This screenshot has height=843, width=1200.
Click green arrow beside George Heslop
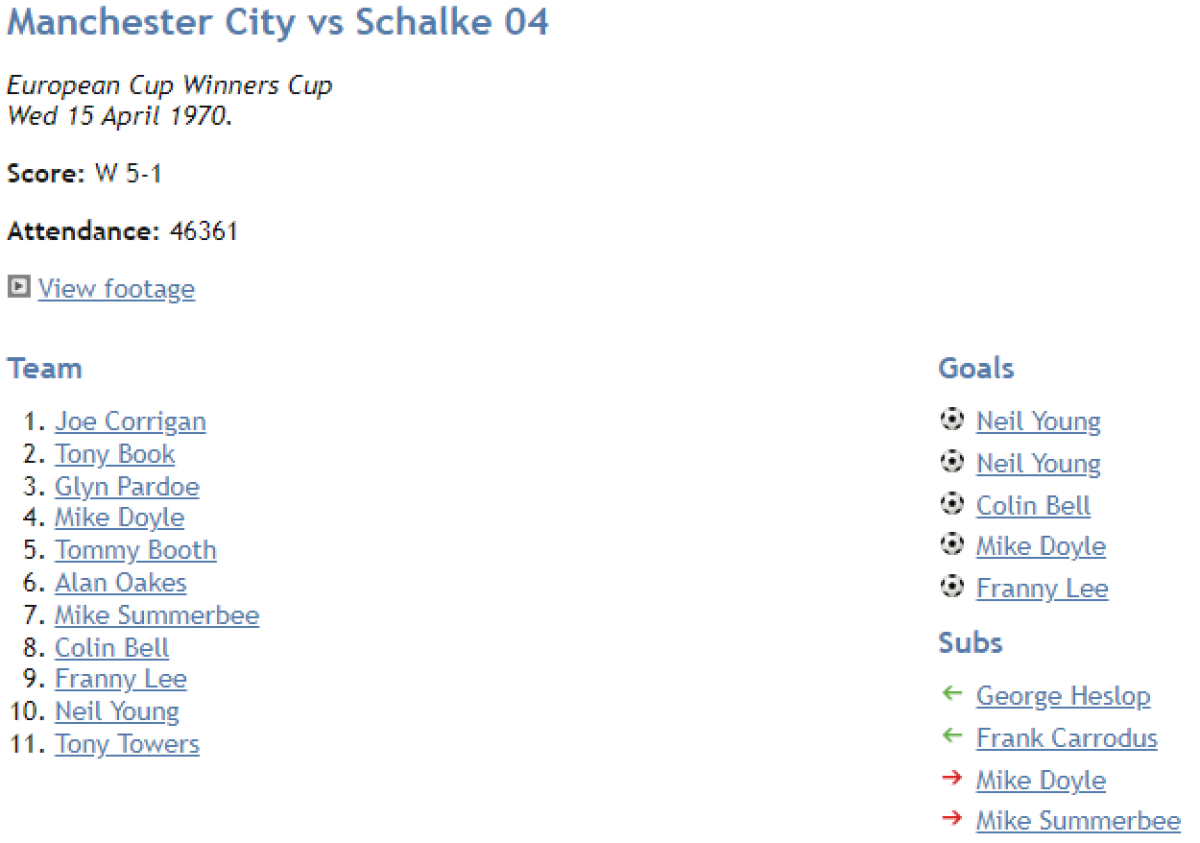(952, 694)
